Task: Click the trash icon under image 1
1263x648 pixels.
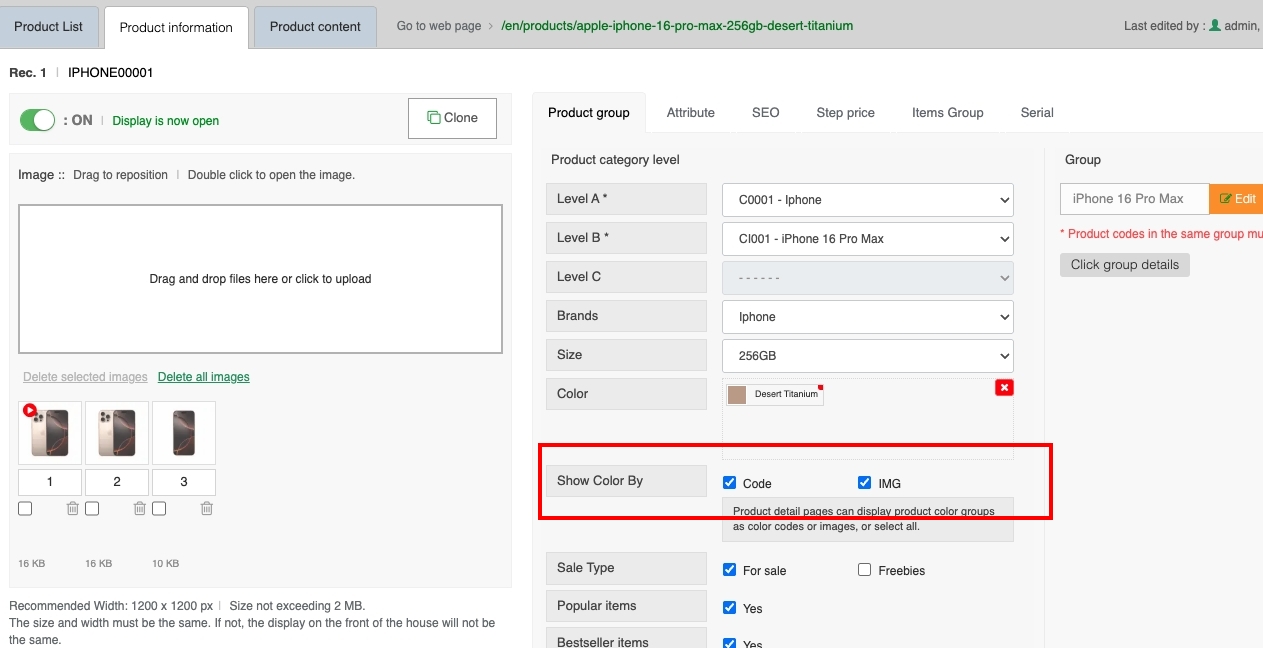Action: click(73, 509)
